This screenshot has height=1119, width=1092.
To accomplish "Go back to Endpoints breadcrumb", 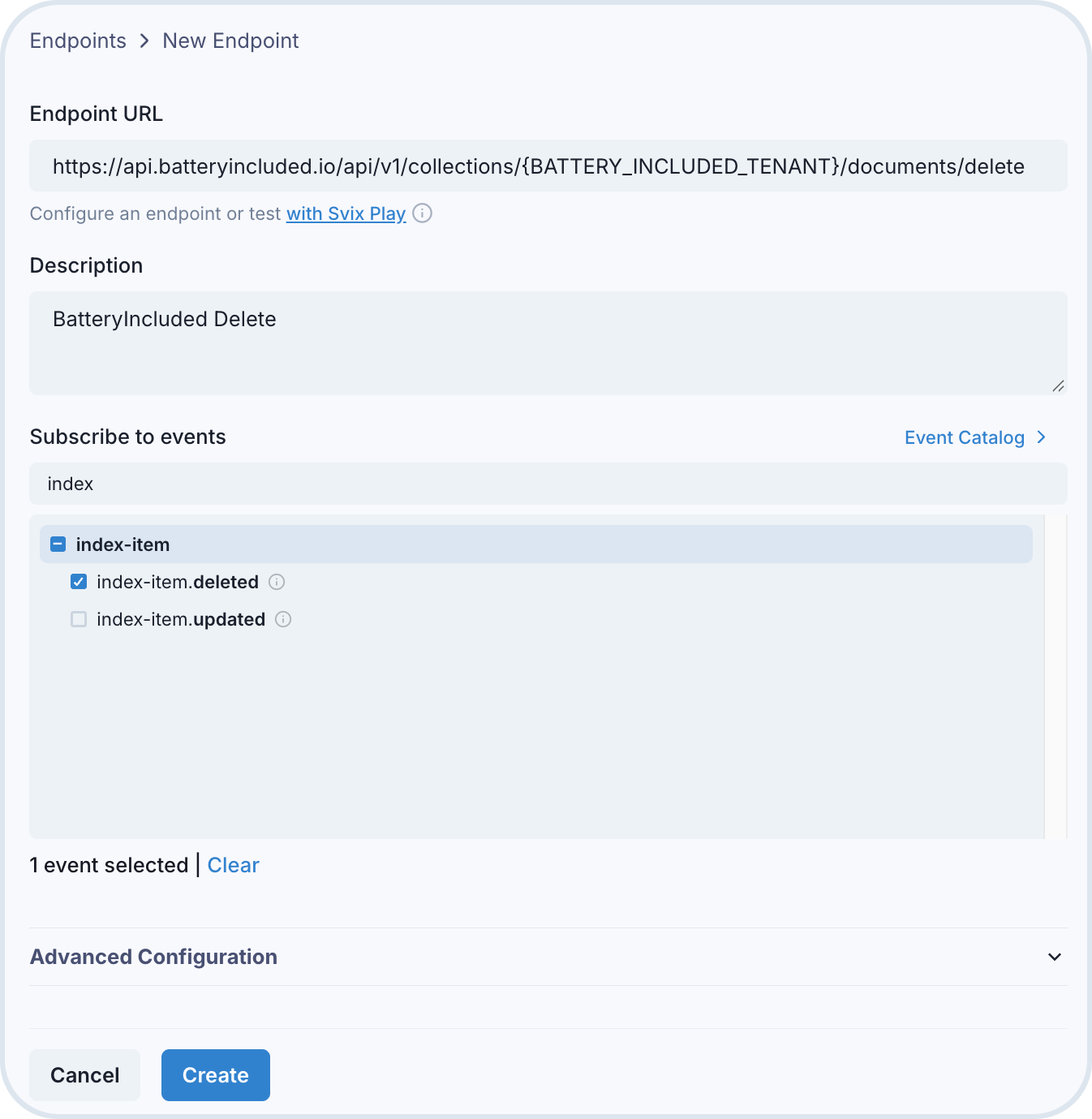I will 78,41.
